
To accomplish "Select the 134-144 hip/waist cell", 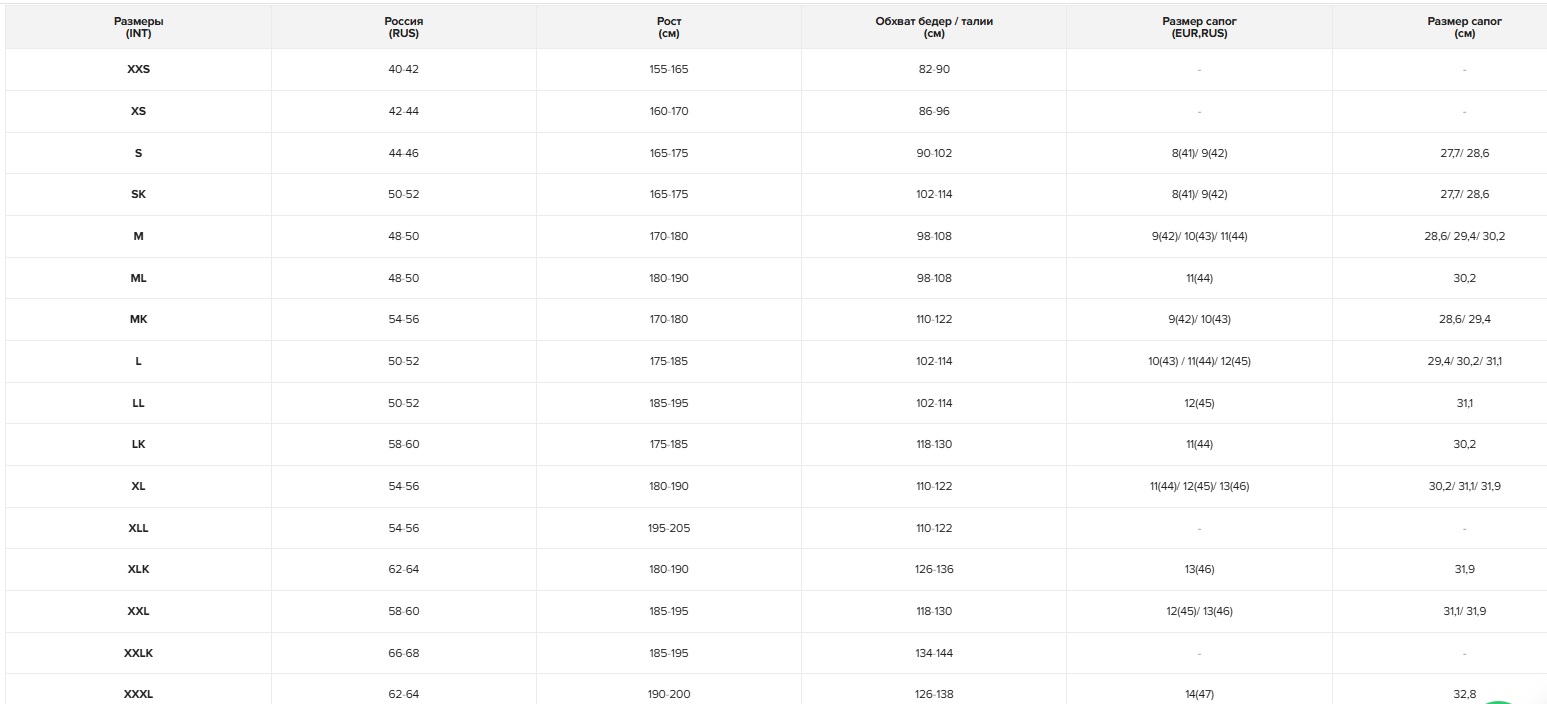I will 934,653.
